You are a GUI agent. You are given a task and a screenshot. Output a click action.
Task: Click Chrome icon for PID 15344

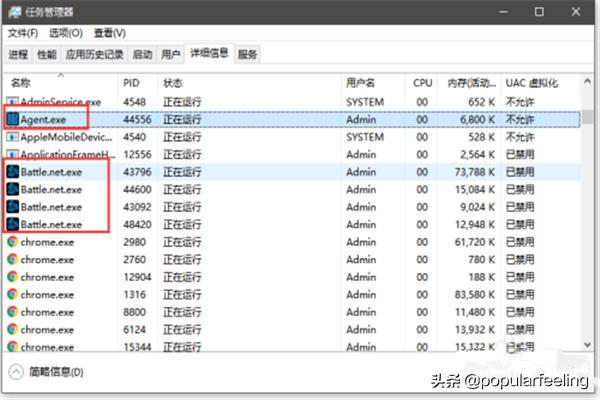pyautogui.click(x=13, y=346)
